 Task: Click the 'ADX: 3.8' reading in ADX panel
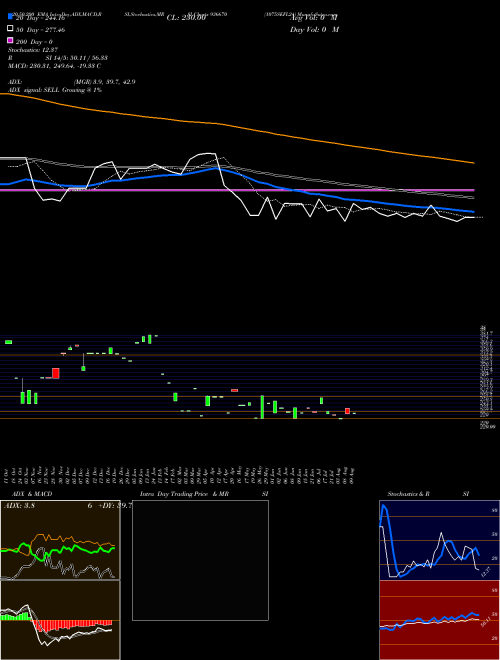point(19,506)
